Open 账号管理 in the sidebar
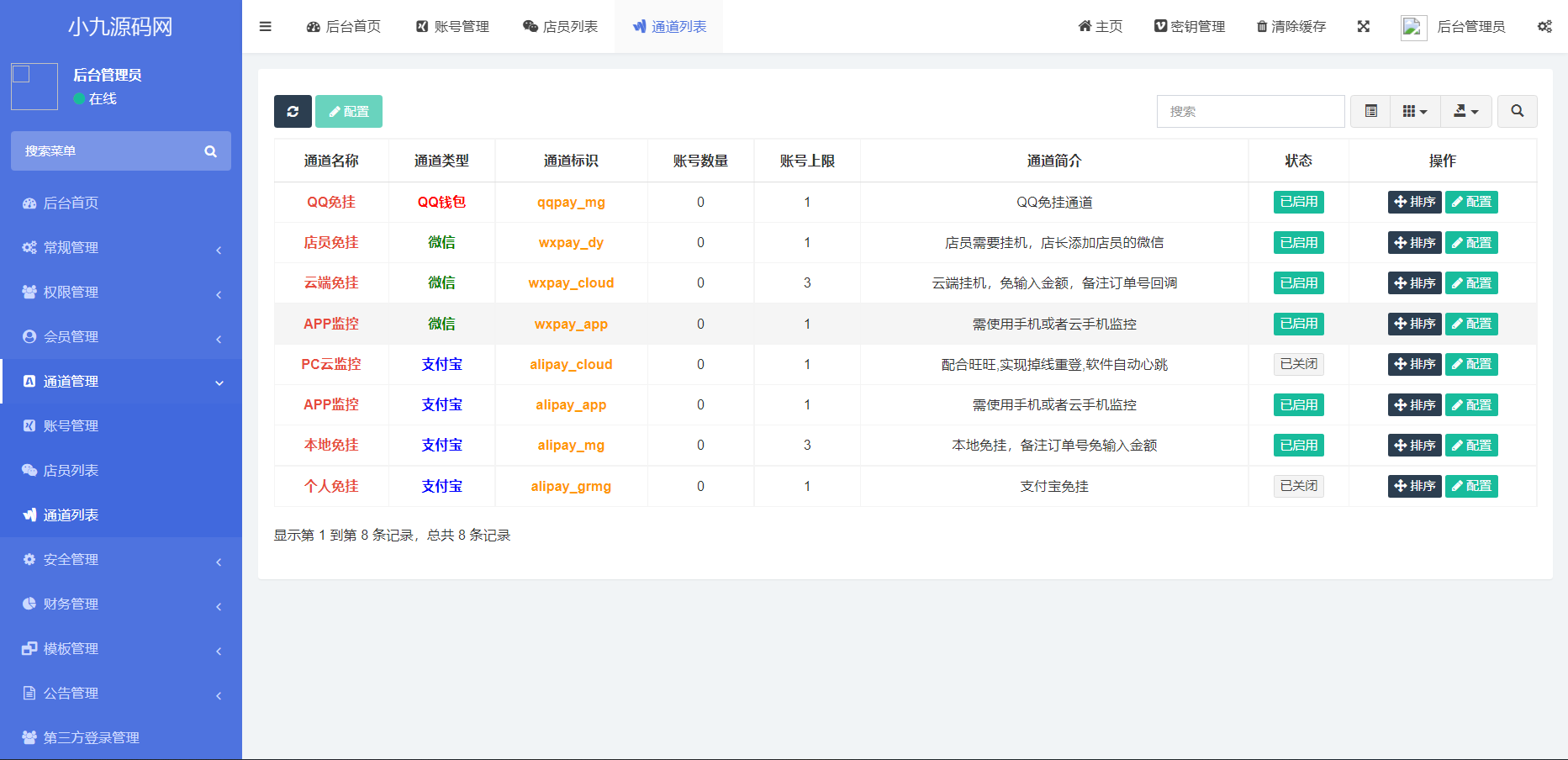 pos(121,425)
